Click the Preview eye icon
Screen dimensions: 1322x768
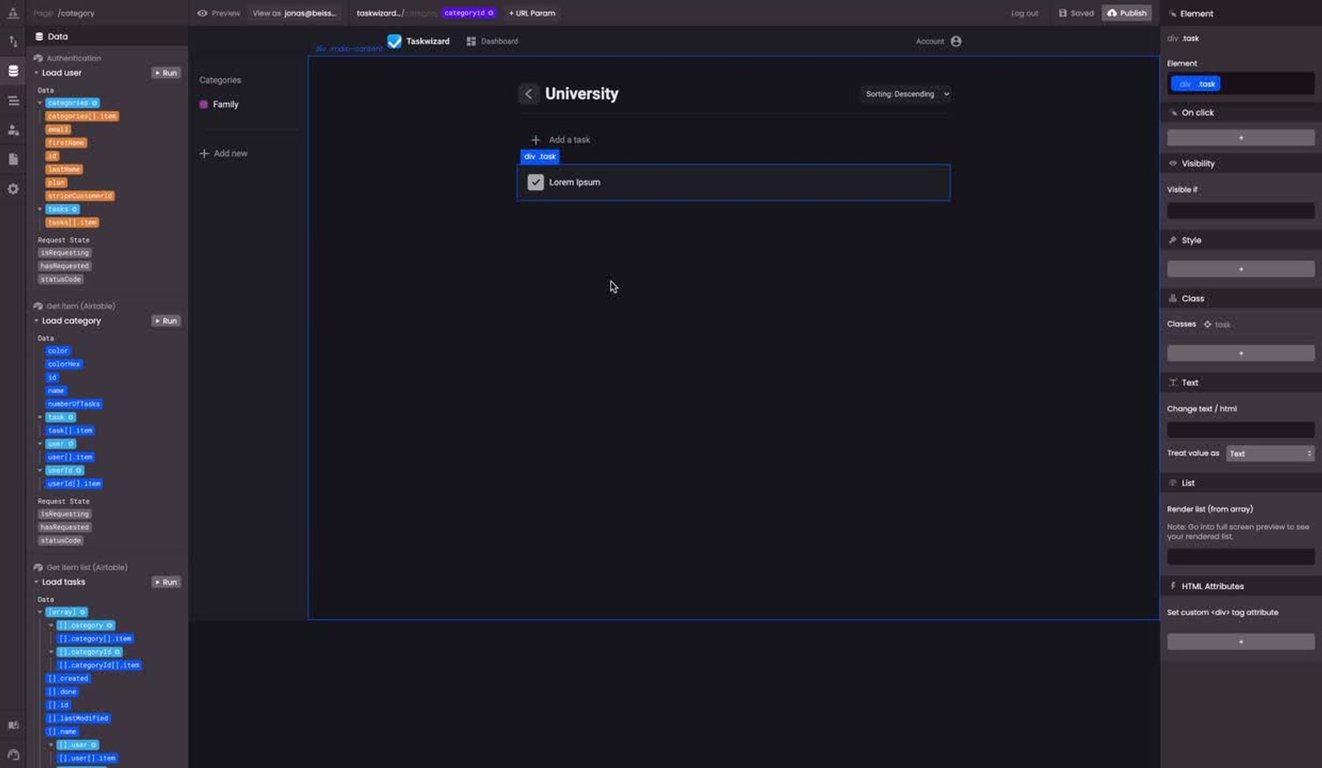point(202,13)
